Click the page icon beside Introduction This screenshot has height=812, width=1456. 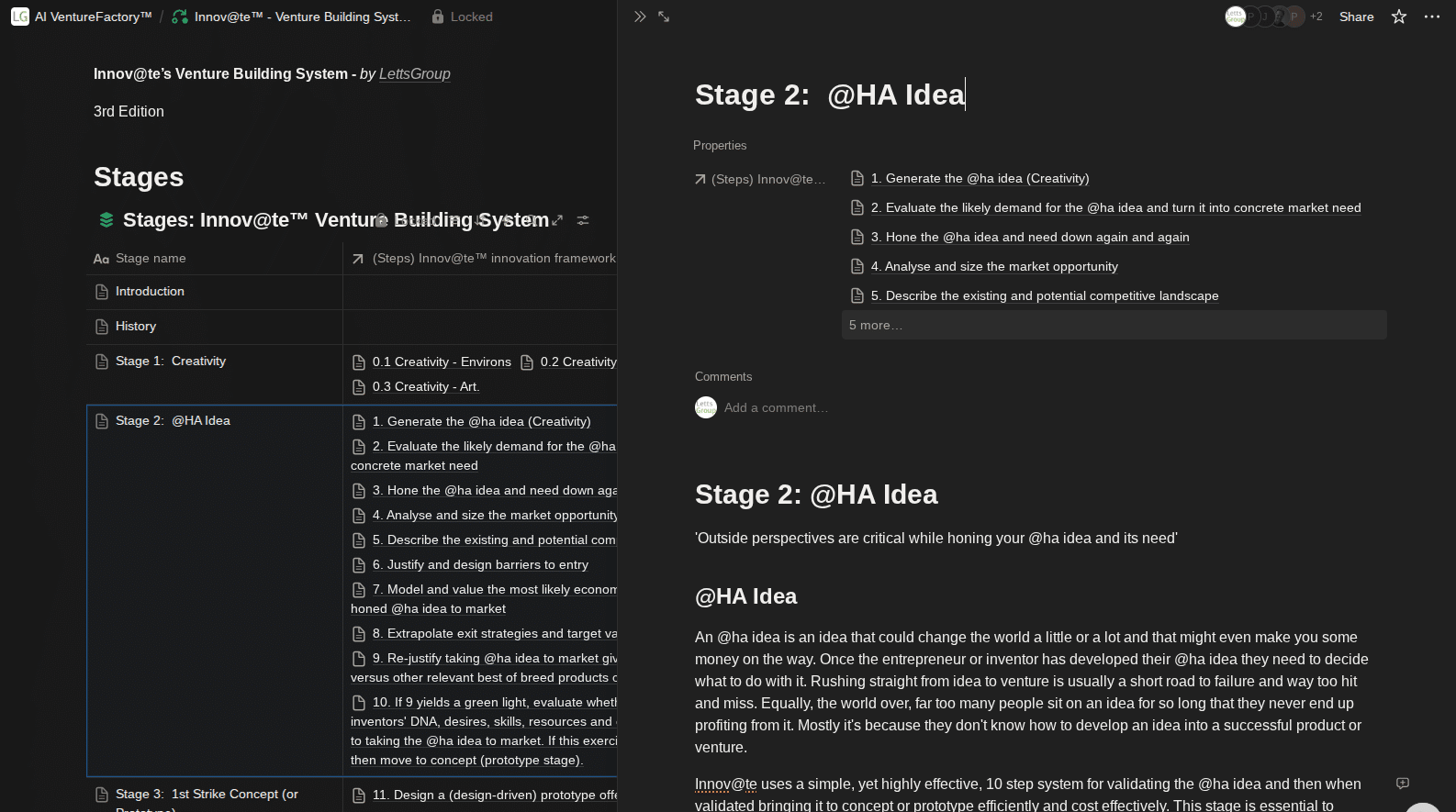(102, 292)
